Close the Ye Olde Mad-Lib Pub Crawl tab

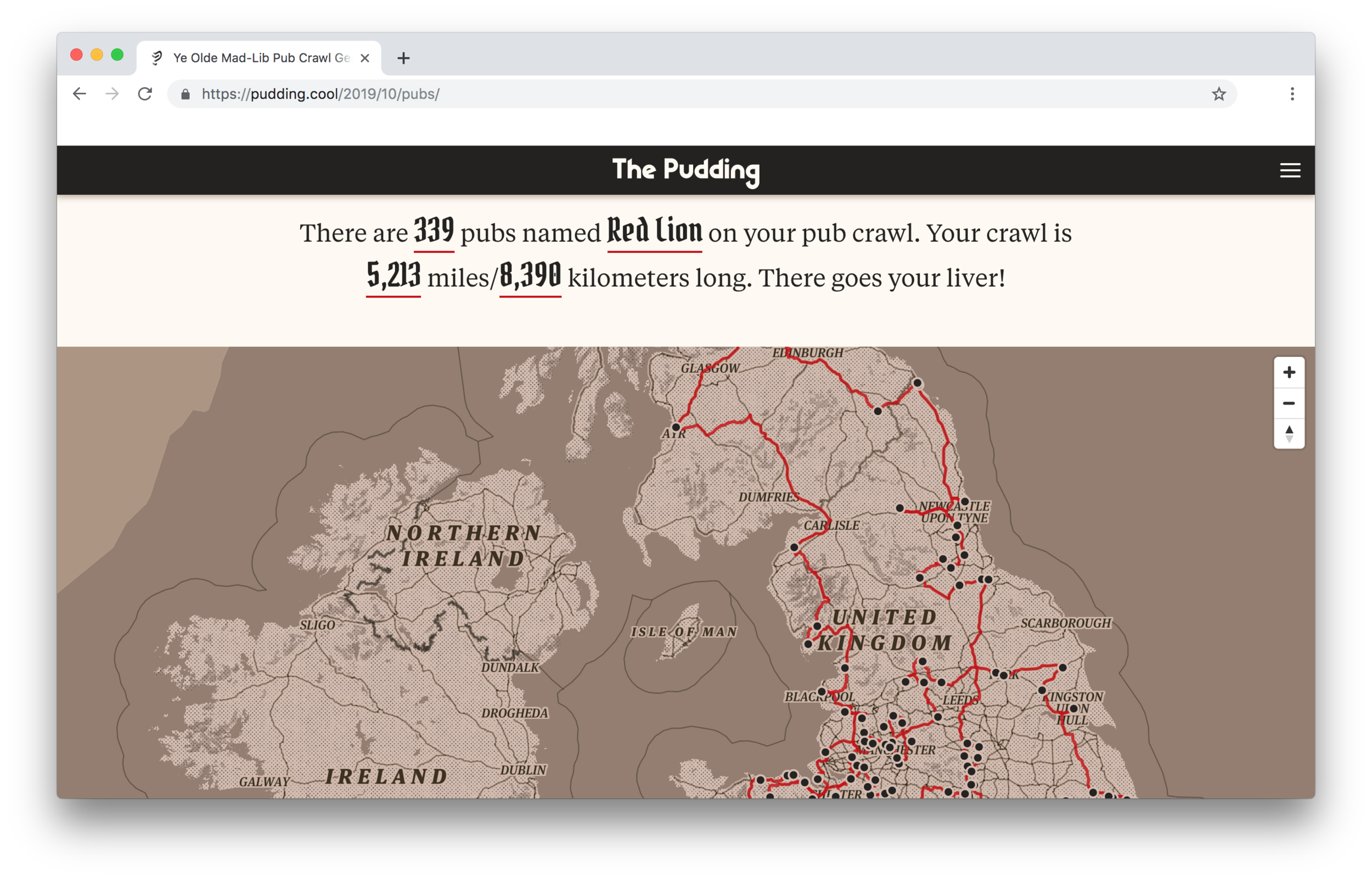pos(365,58)
